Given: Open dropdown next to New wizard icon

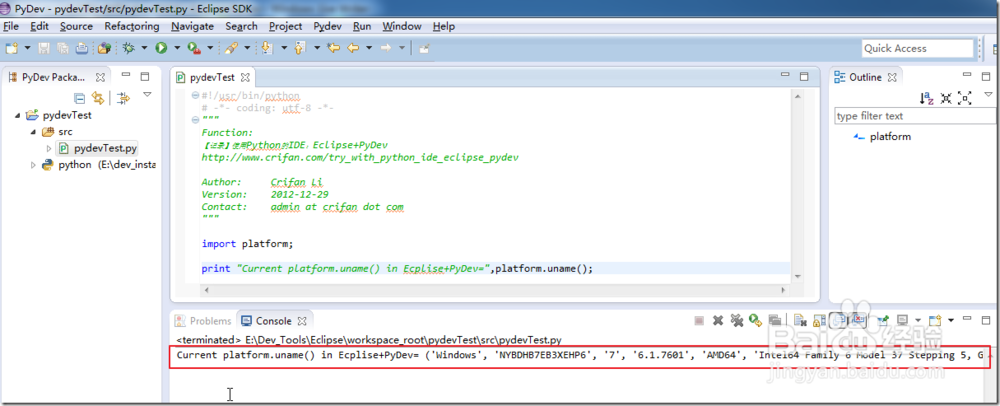Looking at the screenshot, I should tap(27, 48).
